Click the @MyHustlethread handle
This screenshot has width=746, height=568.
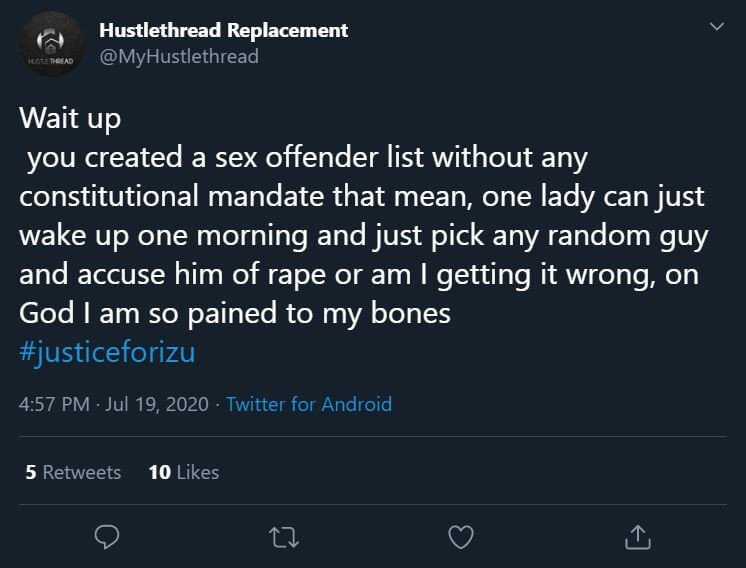(179, 57)
